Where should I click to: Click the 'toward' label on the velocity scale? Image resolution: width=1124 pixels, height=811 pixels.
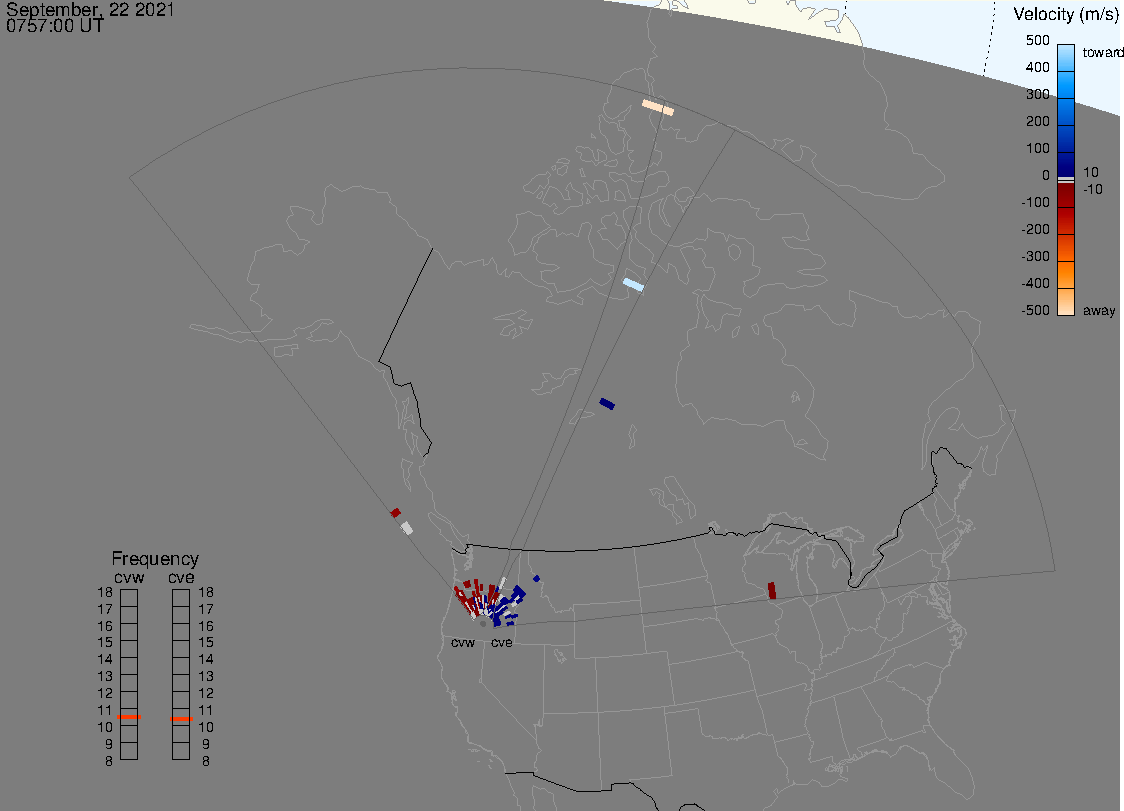[1102, 52]
